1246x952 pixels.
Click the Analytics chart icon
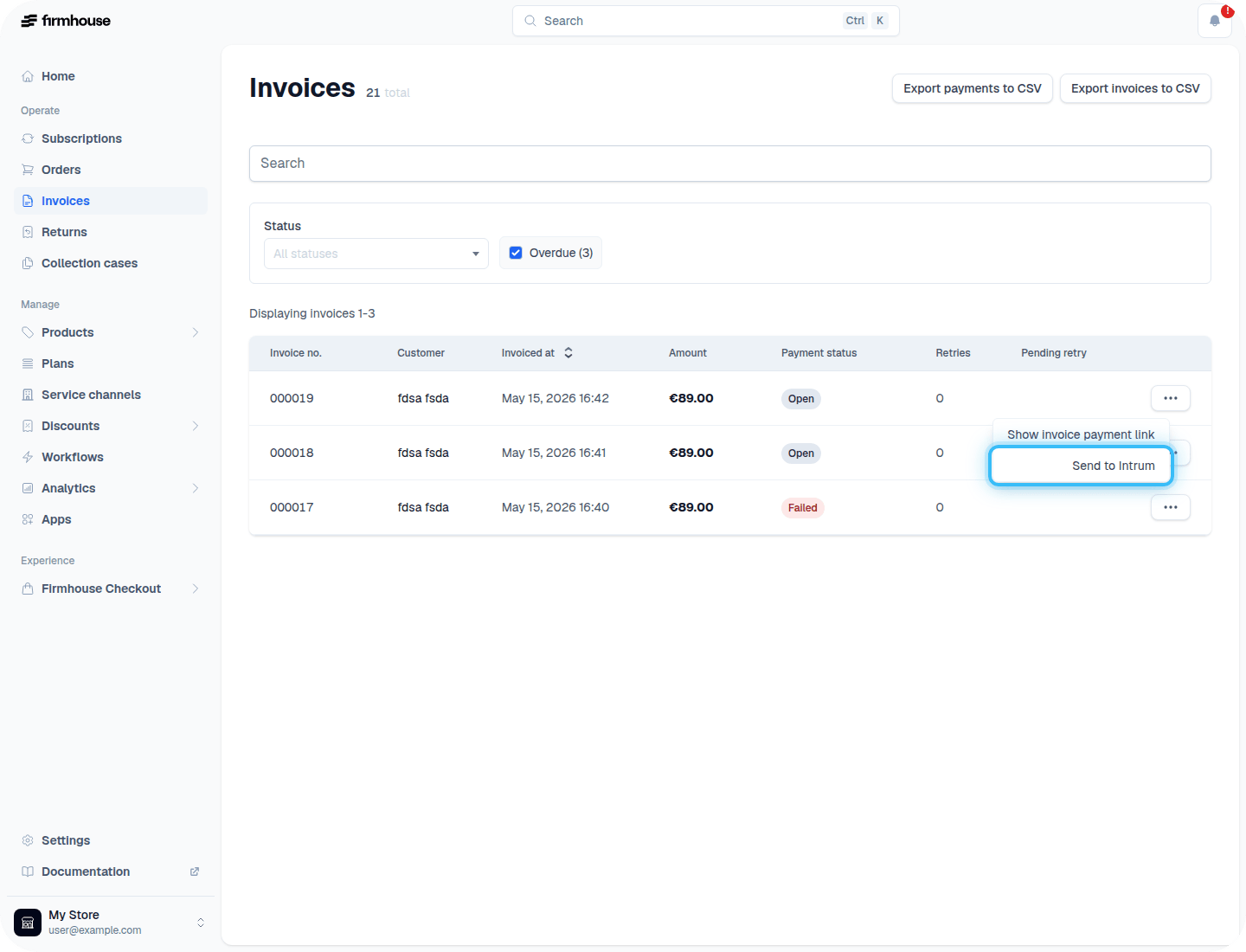tap(28, 488)
